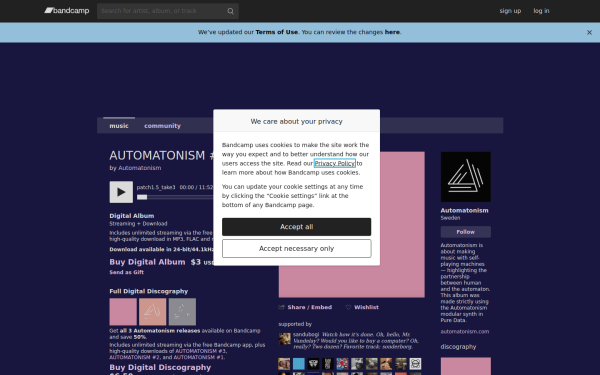Visit automatonism.com
The width and height of the screenshot is (600, 375).
pyautogui.click(x=465, y=332)
